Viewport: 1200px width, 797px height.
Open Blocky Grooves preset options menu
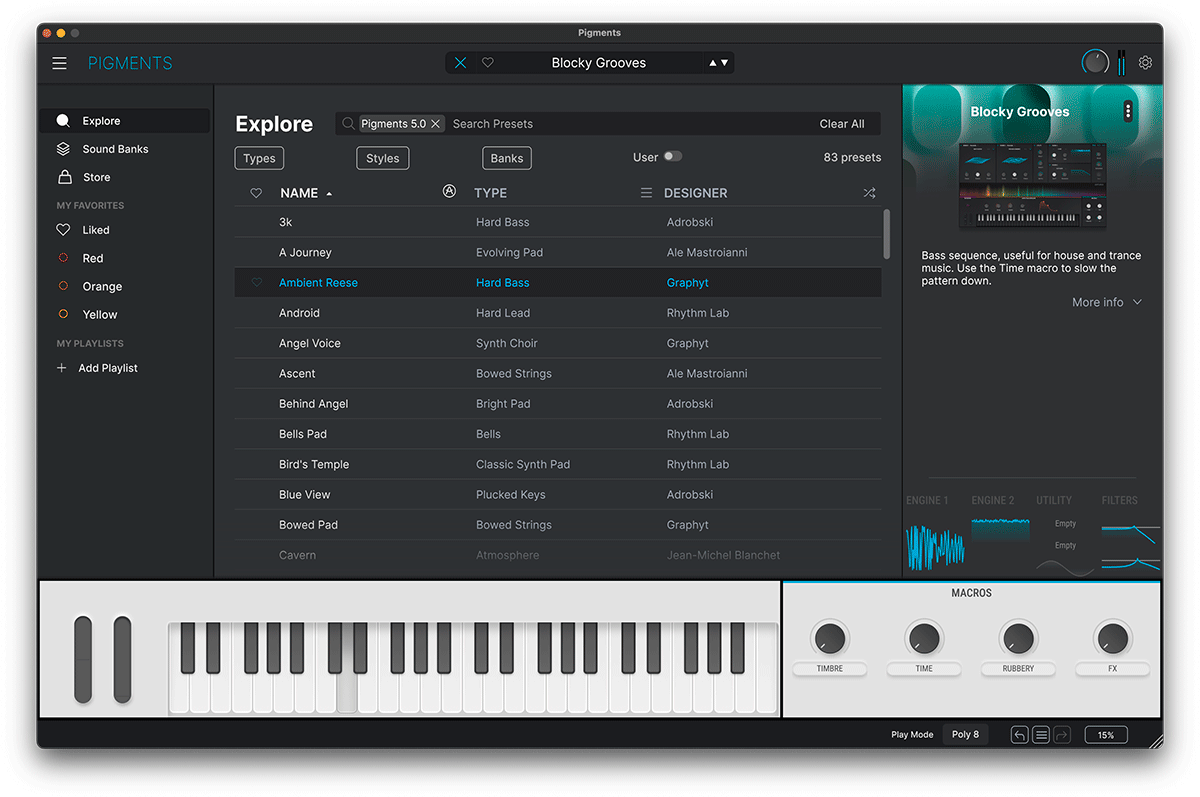click(1127, 111)
